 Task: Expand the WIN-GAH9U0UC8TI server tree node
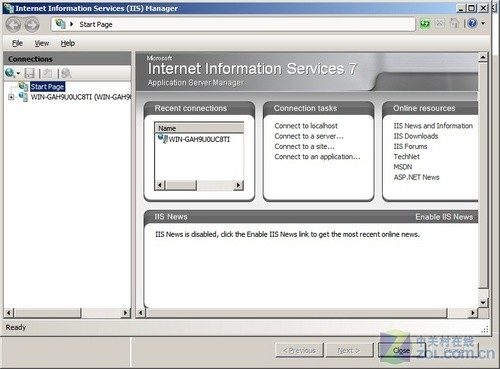11,97
